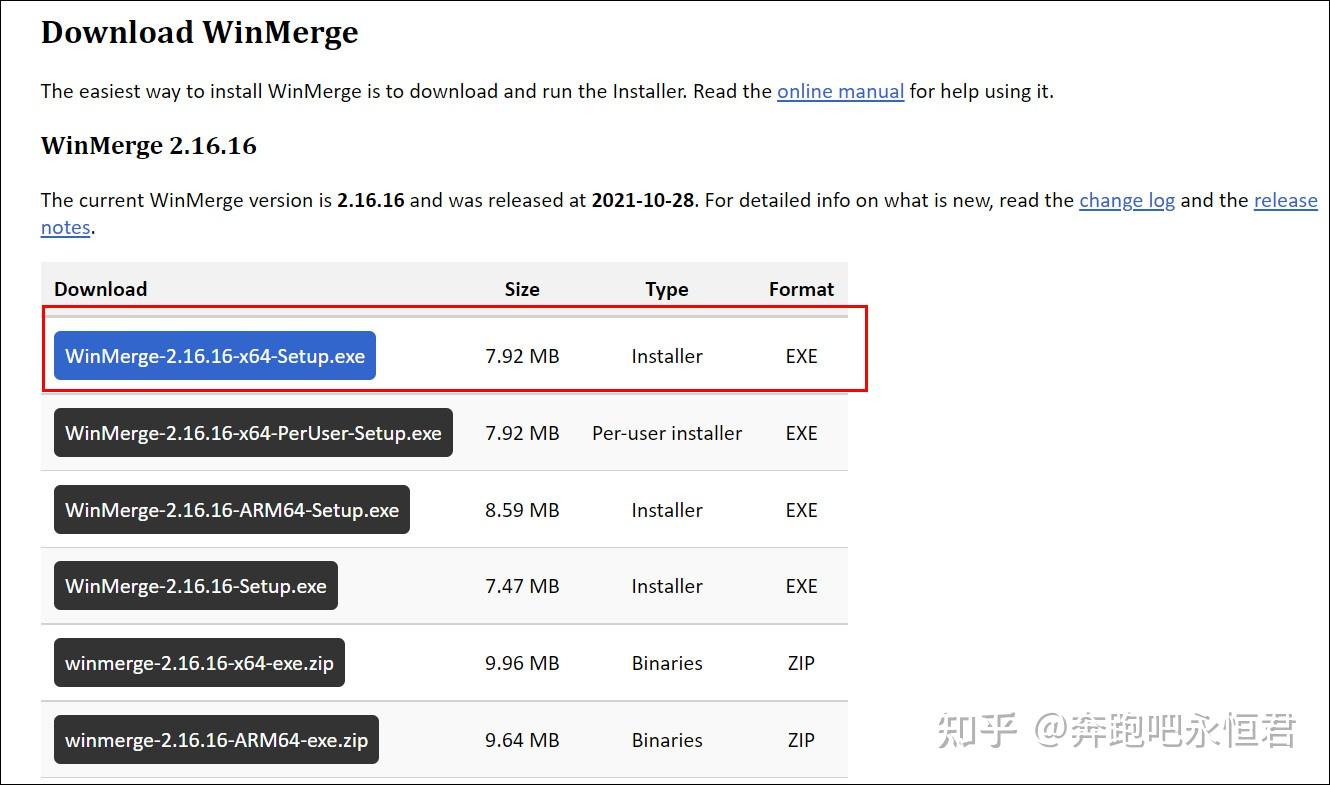Click the Download column header
The height and width of the screenshot is (785, 1330).
(x=100, y=289)
